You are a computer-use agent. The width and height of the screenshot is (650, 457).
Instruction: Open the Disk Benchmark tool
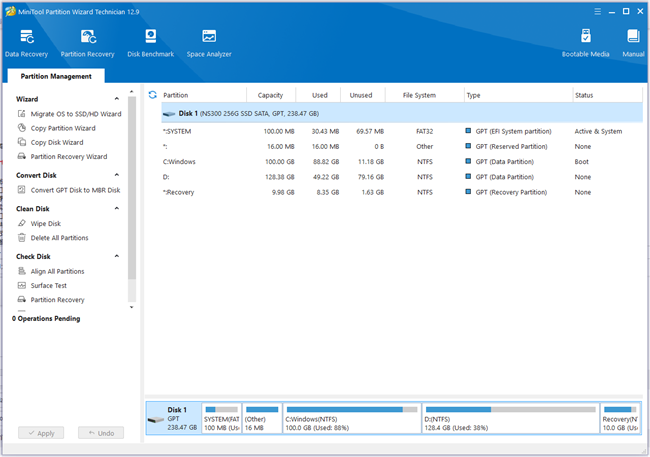(150, 43)
